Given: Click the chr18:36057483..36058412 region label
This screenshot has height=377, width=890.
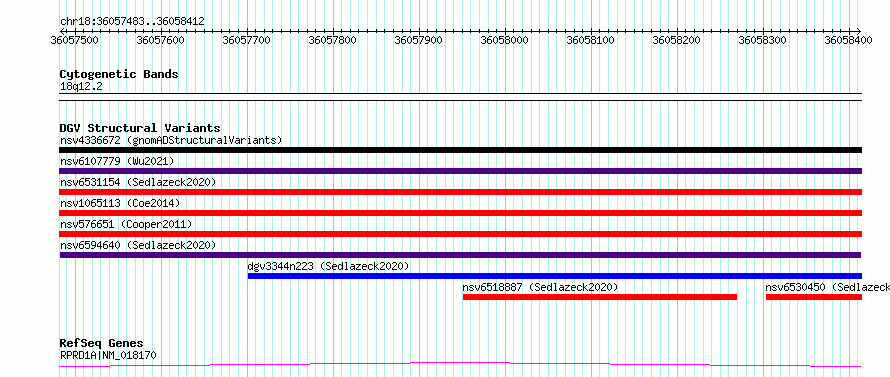Looking at the screenshot, I should coord(132,22).
